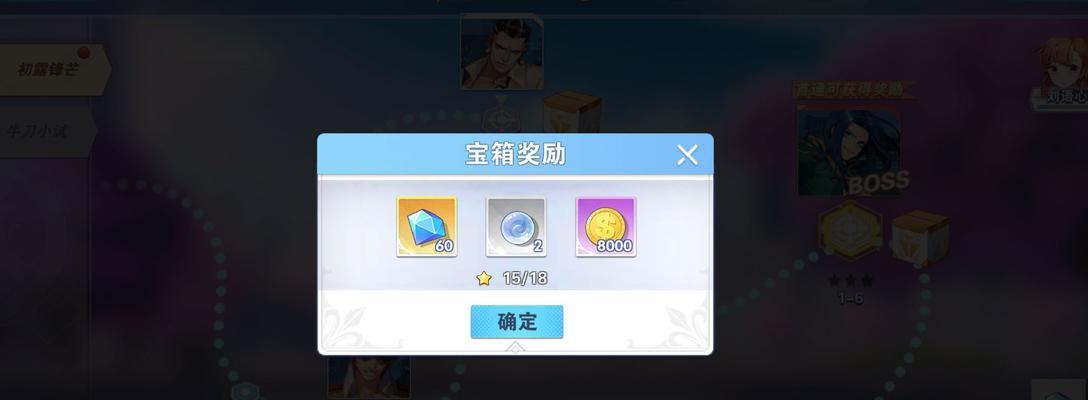Tap the gold hexagon badge below BOSS
Screen dimensions: 1088x400
(850, 232)
